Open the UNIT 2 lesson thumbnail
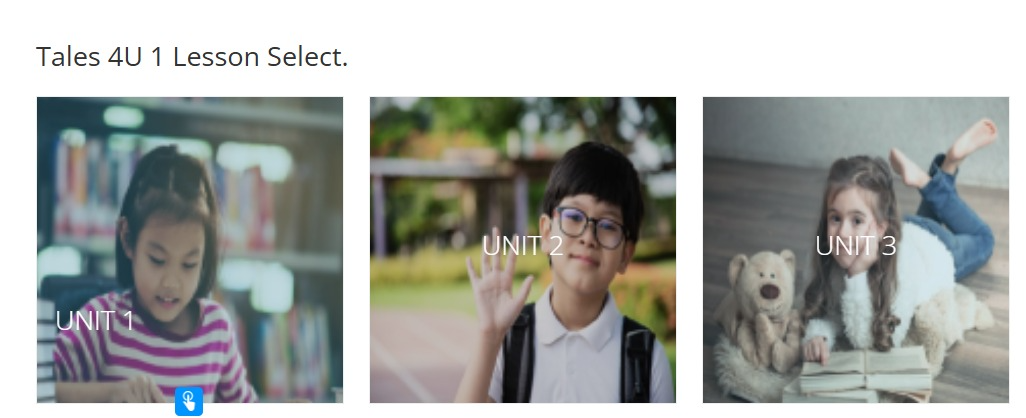Image resolution: width=1026 pixels, height=418 pixels. point(523,250)
